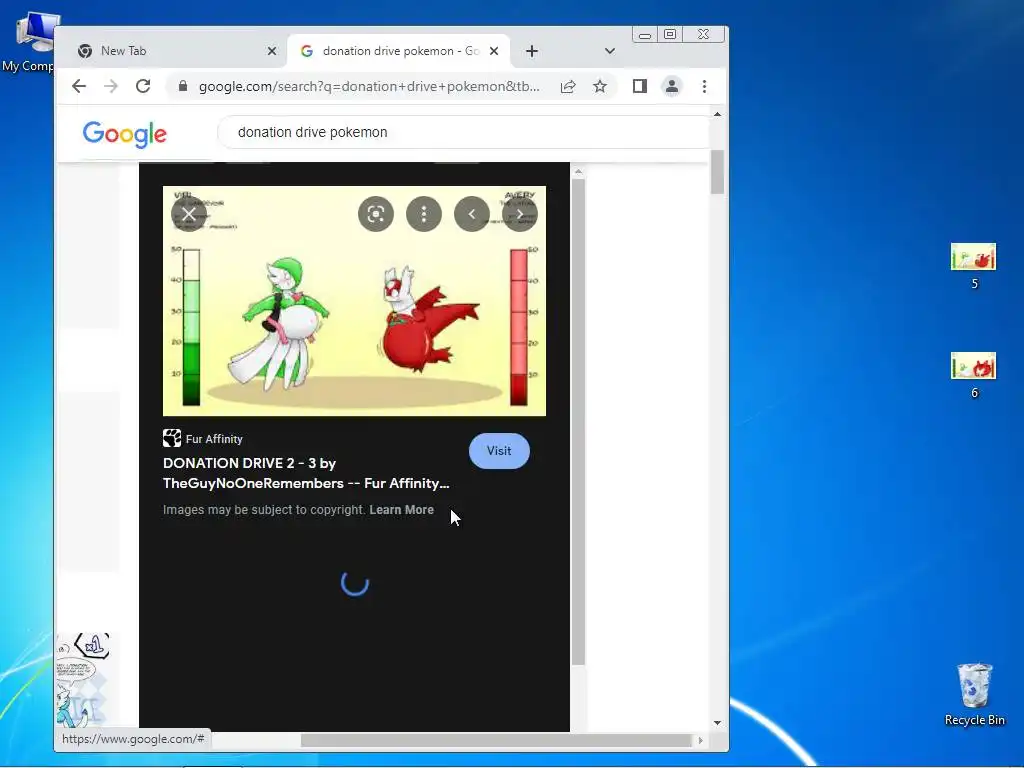This screenshot has width=1024, height=768.
Task: Click the padlock site info icon
Action: point(183,86)
